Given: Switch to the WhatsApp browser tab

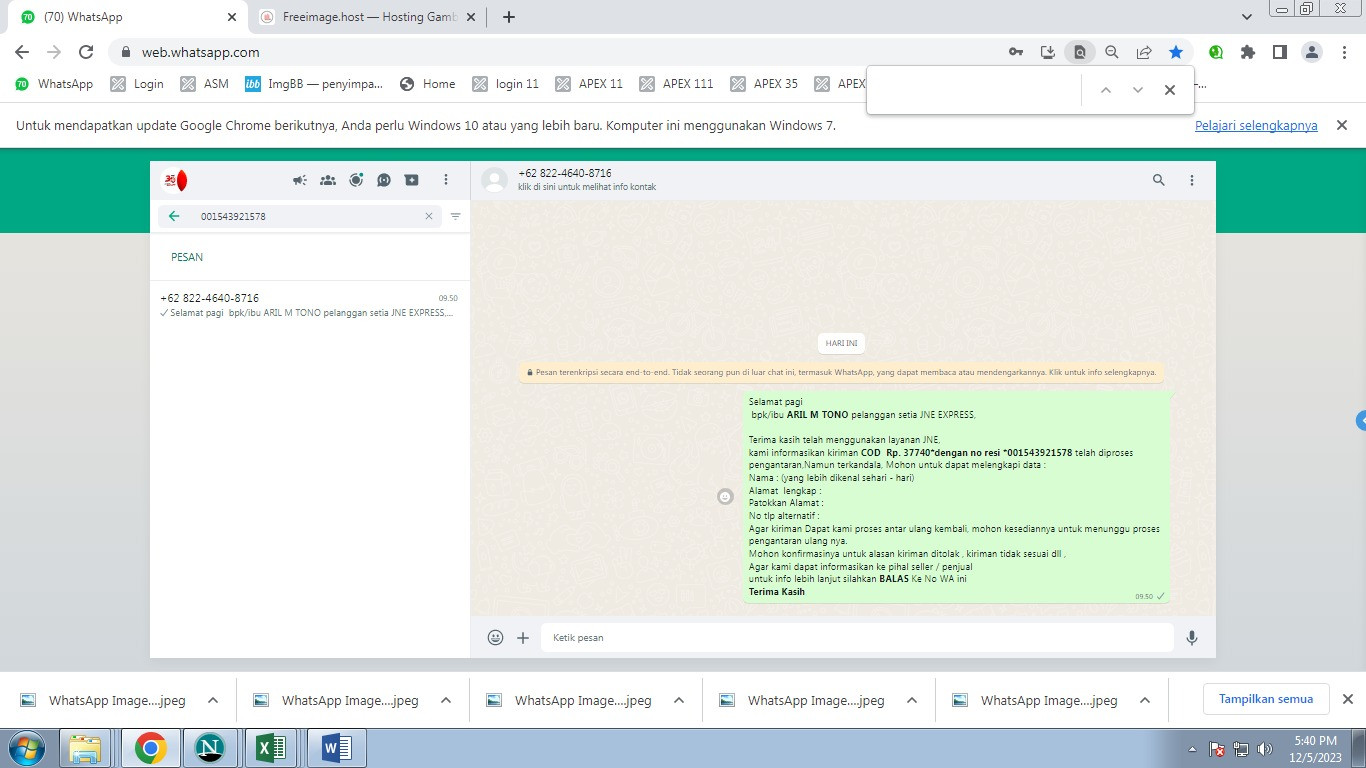Looking at the screenshot, I should pos(128,17).
